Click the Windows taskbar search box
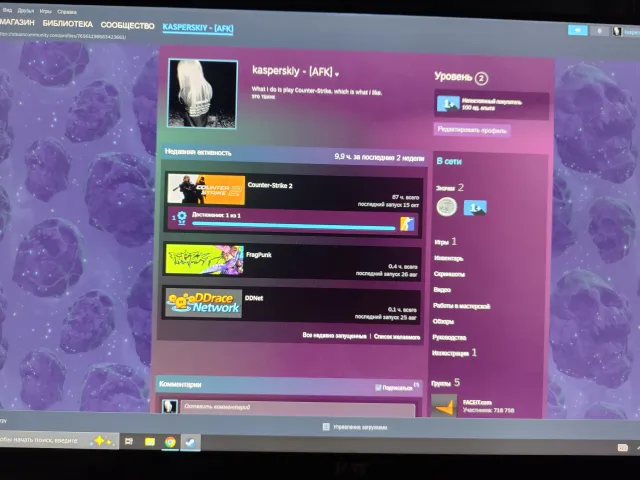This screenshot has height=480, width=640. click(x=59, y=440)
